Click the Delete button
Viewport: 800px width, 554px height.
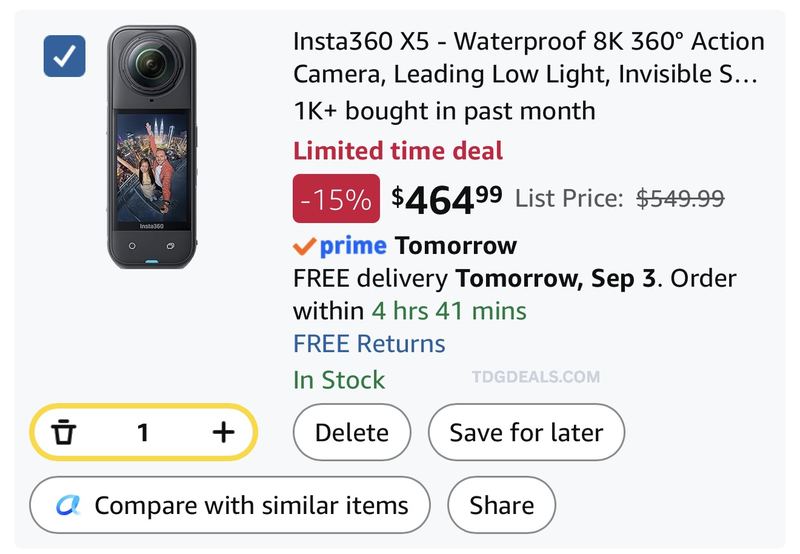point(352,432)
